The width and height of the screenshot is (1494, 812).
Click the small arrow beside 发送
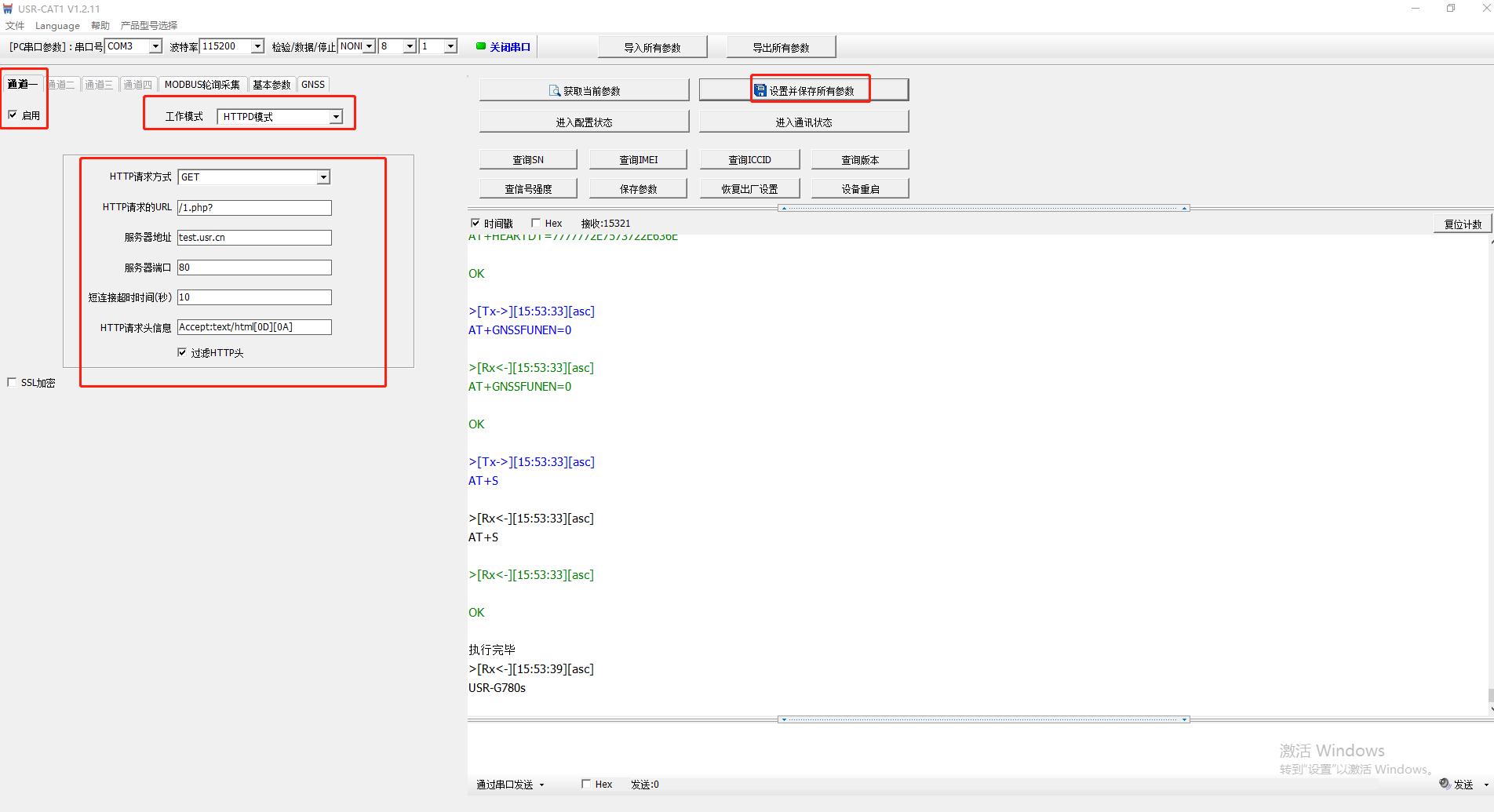(1486, 785)
